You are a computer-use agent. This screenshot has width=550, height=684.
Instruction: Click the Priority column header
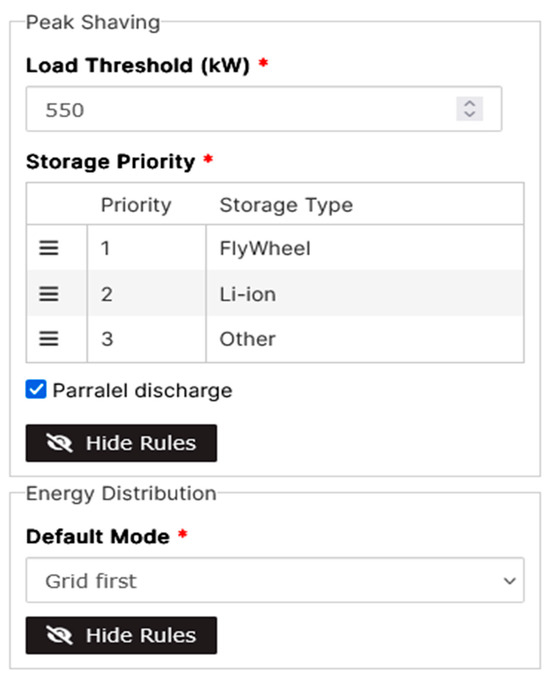(136, 205)
